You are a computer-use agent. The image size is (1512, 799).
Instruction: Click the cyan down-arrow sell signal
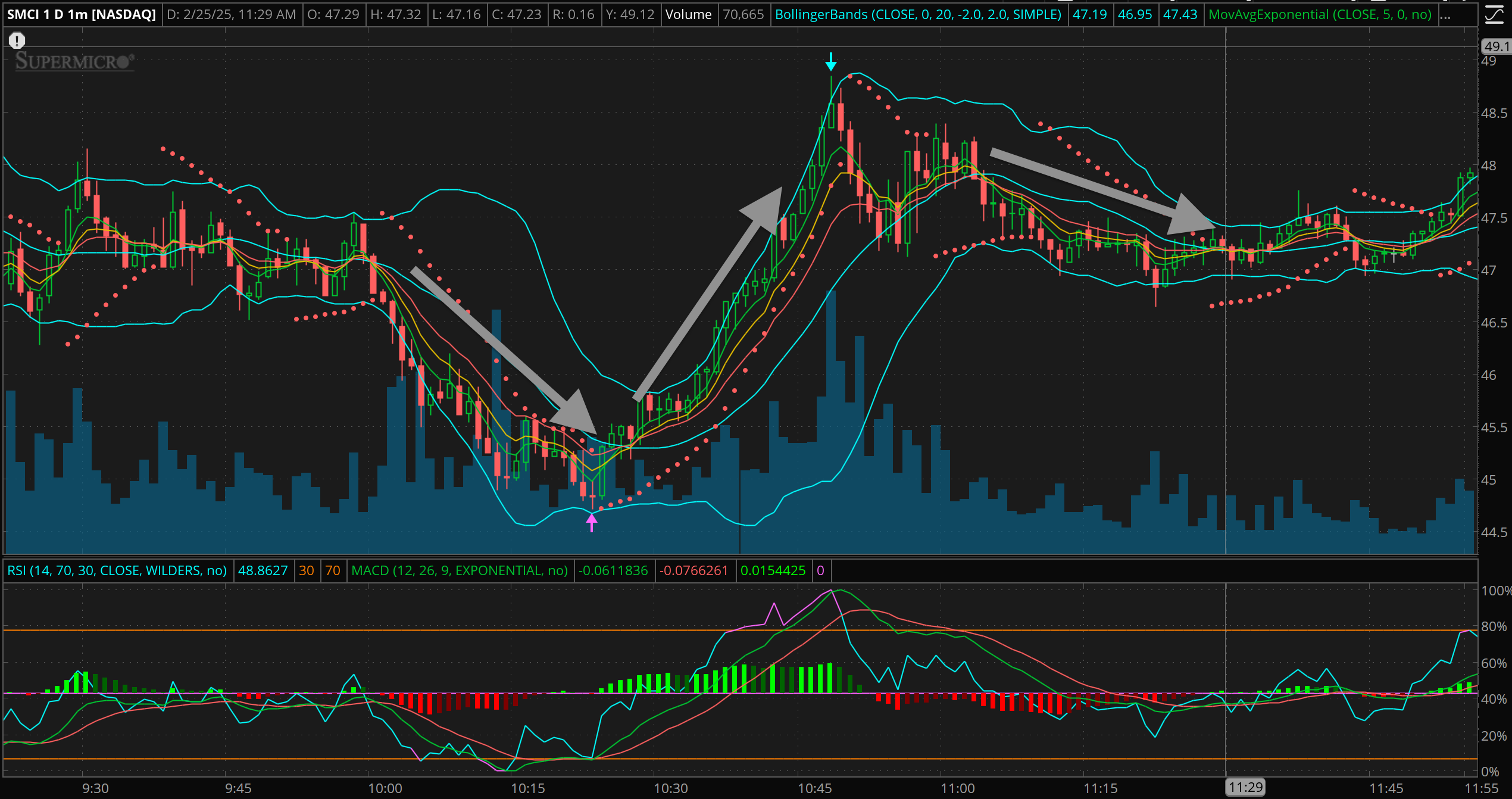tap(831, 61)
